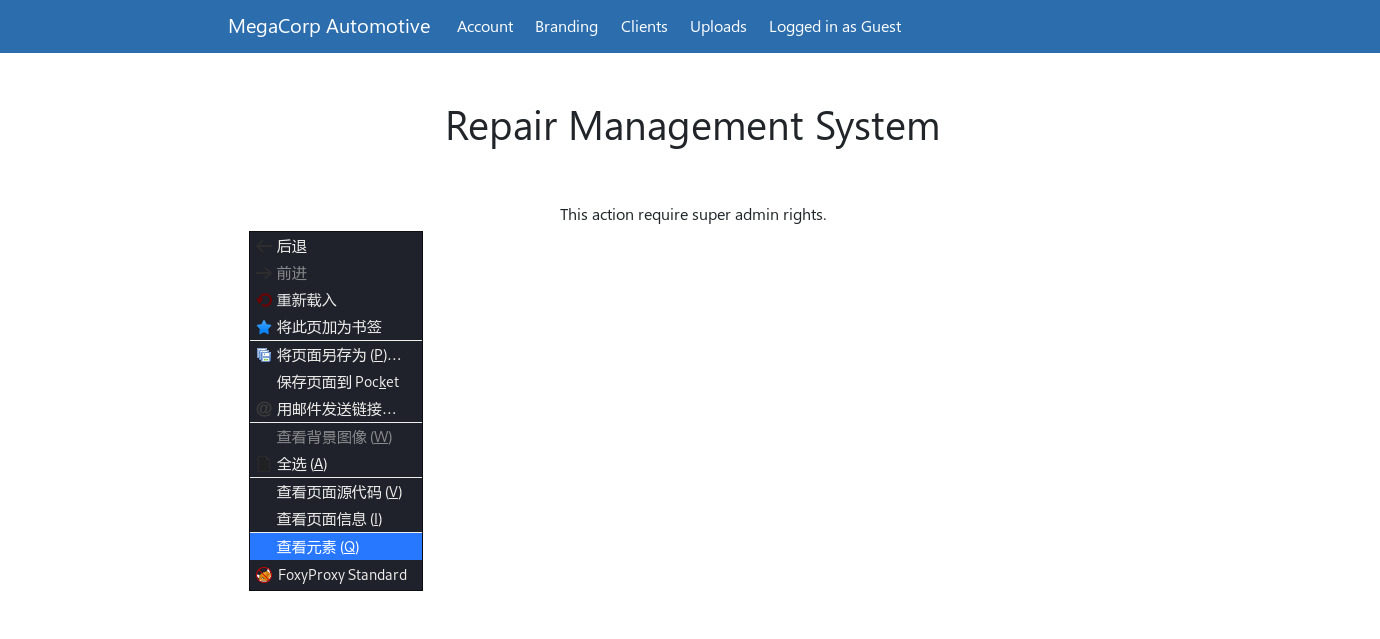Choose 保存页面到 Pocket from context menu

click(337, 382)
